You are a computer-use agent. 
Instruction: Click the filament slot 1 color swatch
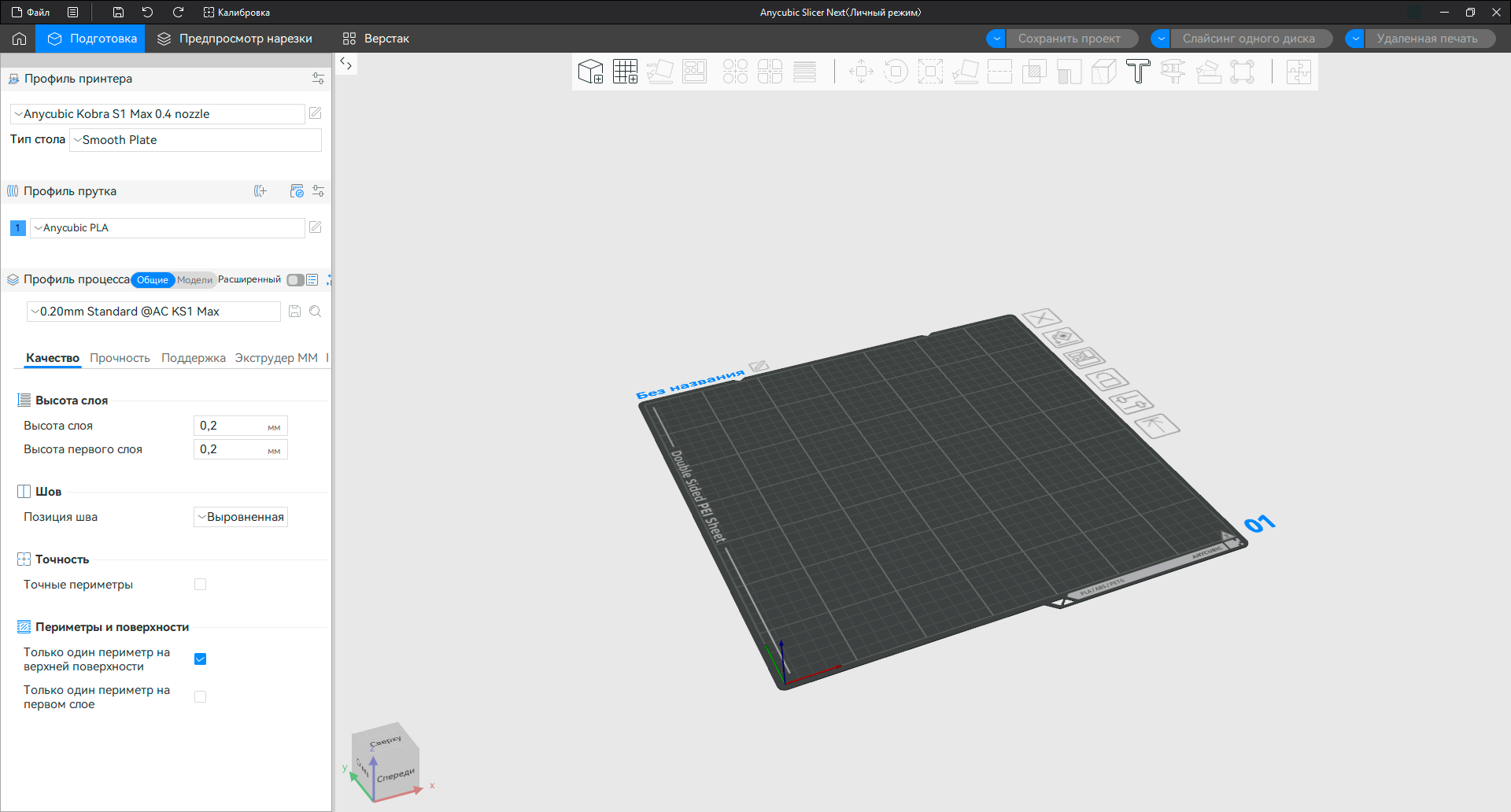point(17,228)
